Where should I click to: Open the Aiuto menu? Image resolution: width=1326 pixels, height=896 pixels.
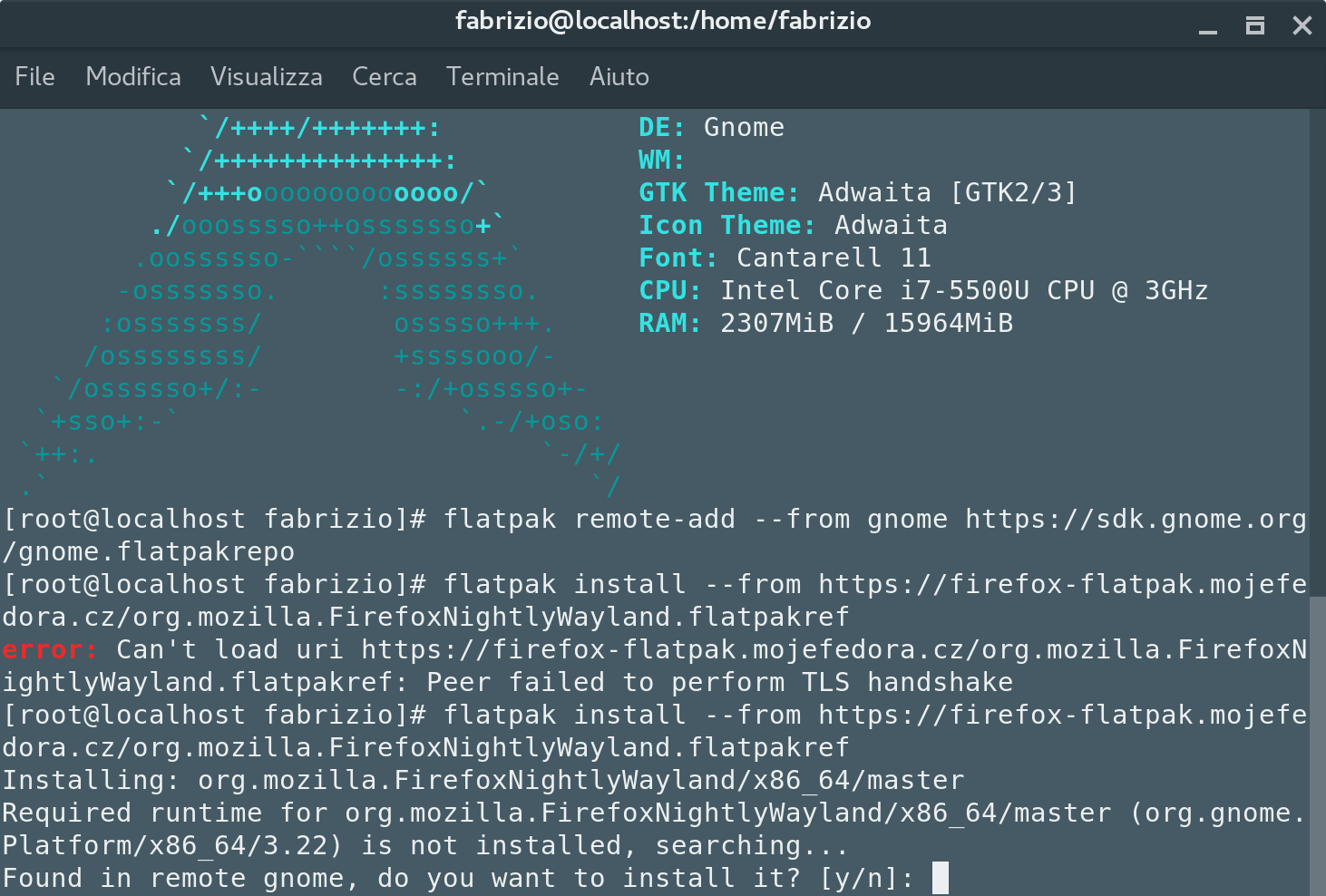(619, 77)
